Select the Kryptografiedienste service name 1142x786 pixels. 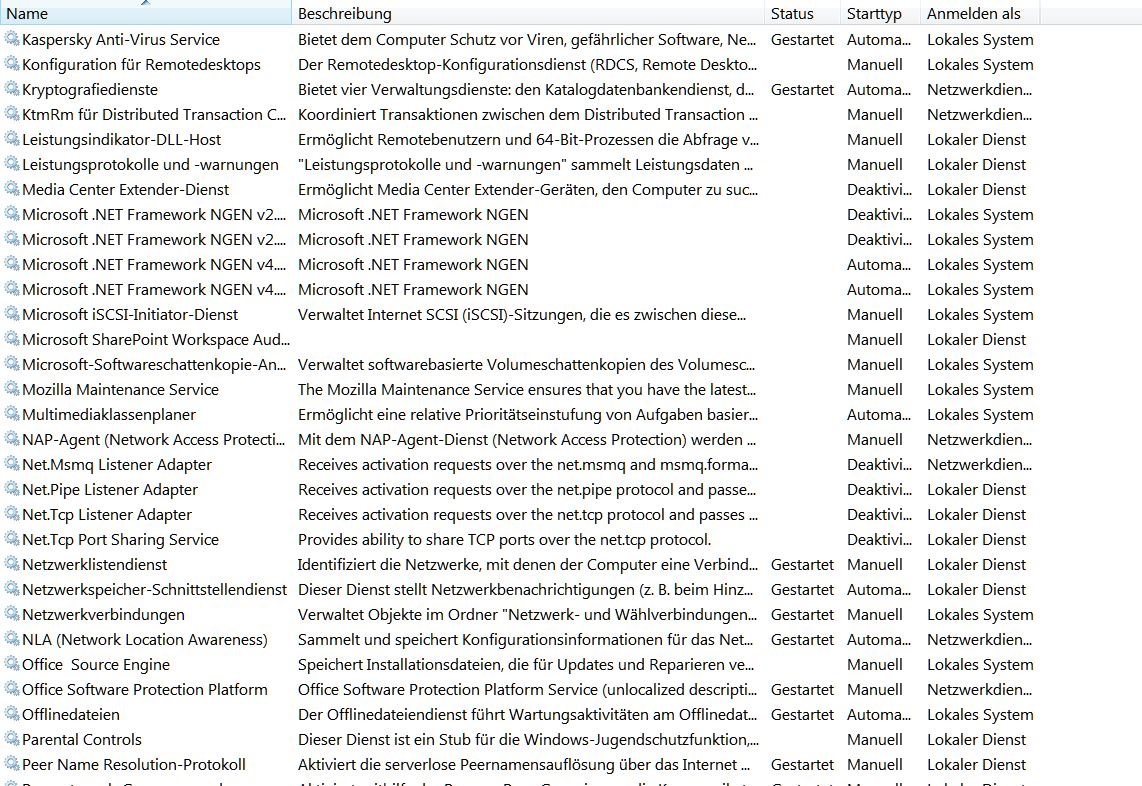point(90,90)
